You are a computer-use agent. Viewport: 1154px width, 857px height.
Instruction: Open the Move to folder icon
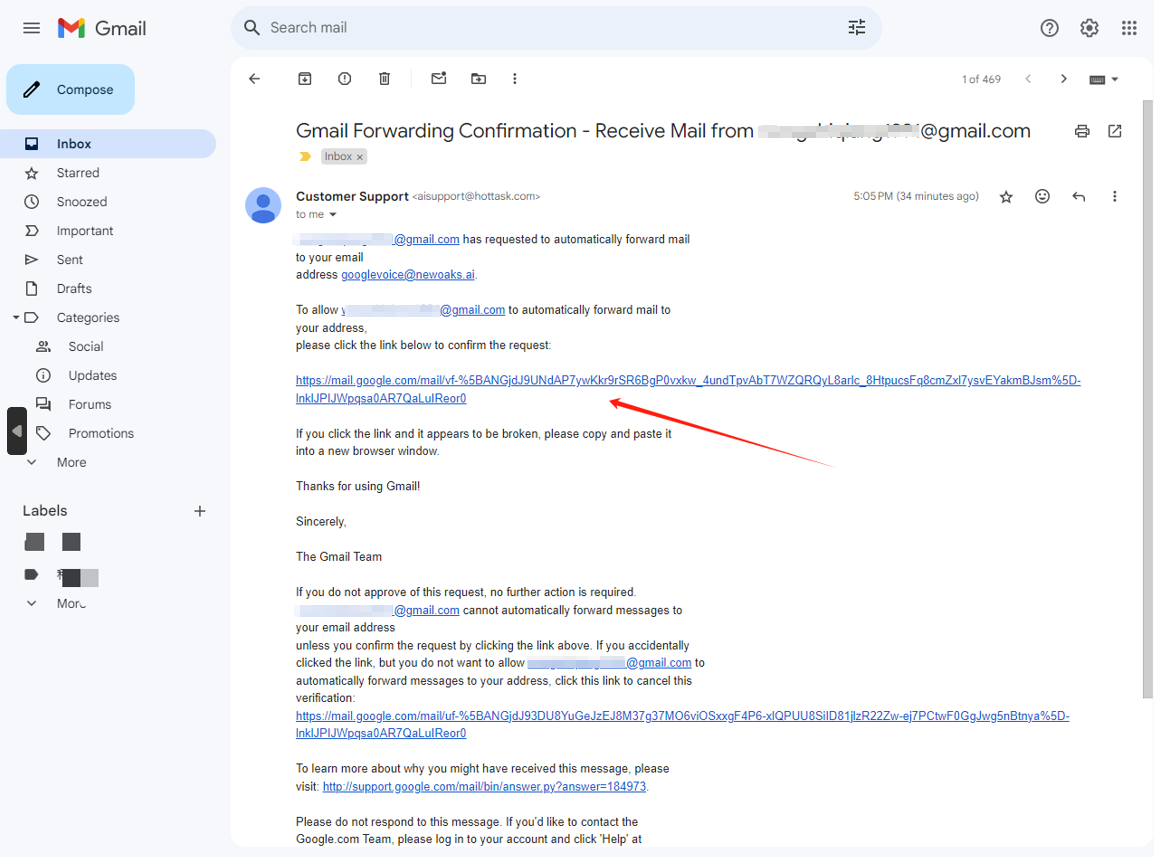[x=479, y=79]
